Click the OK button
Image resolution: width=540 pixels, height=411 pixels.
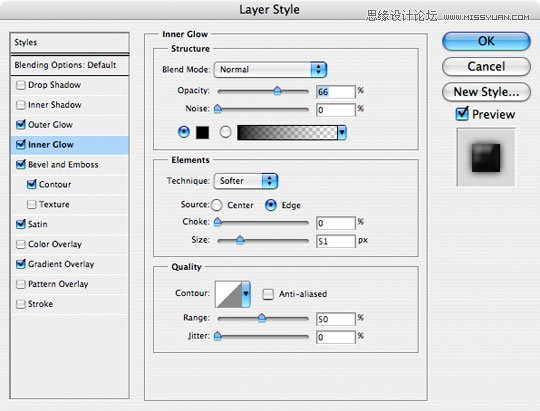[x=486, y=41]
